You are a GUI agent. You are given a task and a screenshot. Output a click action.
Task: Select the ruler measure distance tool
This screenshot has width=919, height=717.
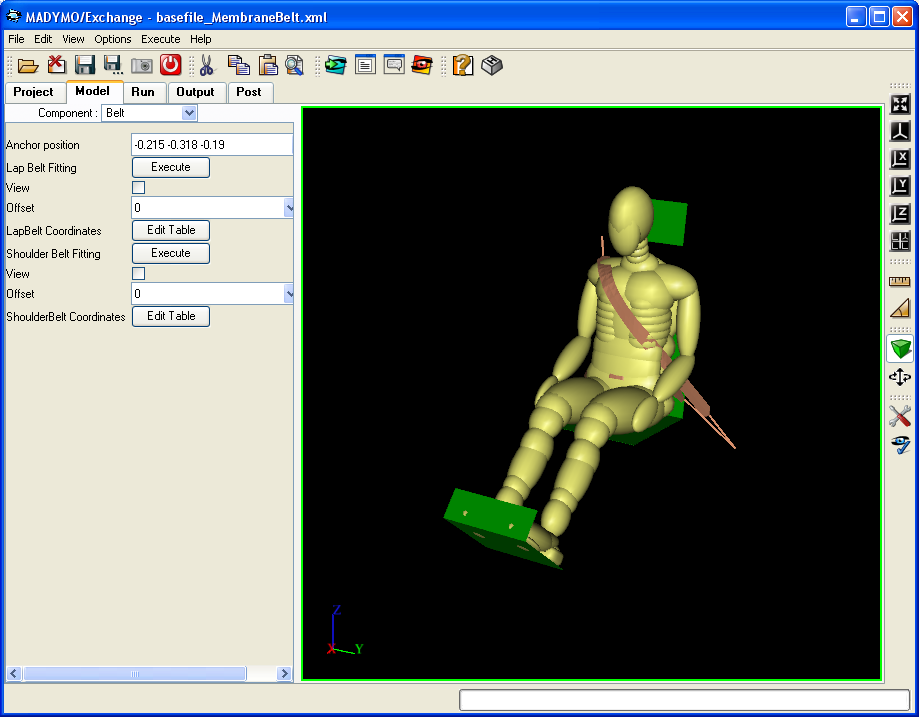click(900, 281)
